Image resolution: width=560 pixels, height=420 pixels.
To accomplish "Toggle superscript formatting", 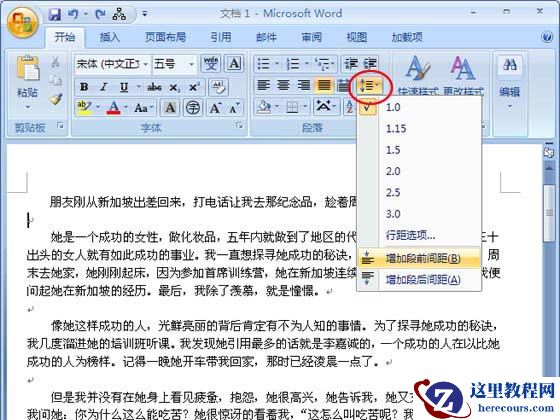I will pyautogui.click(x=194, y=87).
